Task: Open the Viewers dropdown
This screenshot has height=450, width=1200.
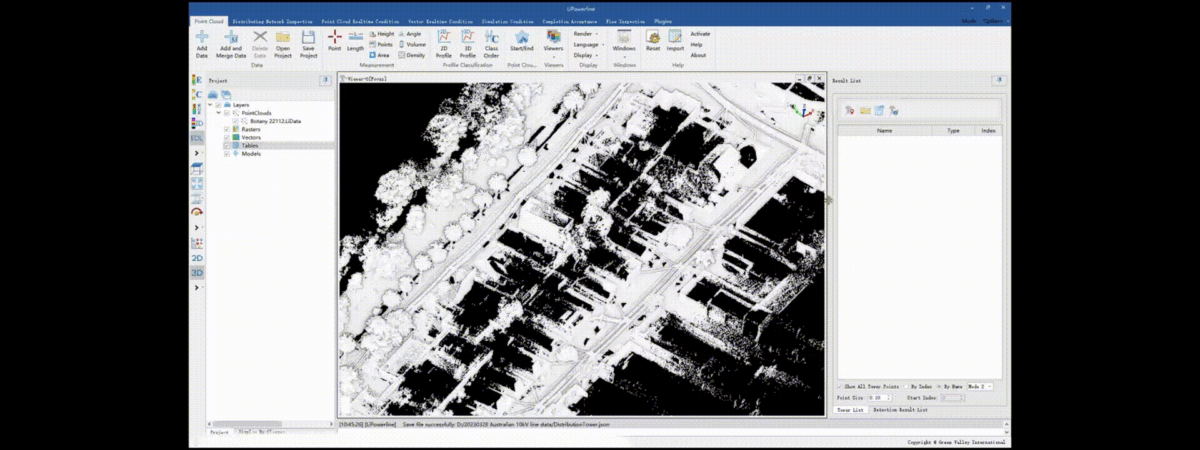Action: point(553,41)
